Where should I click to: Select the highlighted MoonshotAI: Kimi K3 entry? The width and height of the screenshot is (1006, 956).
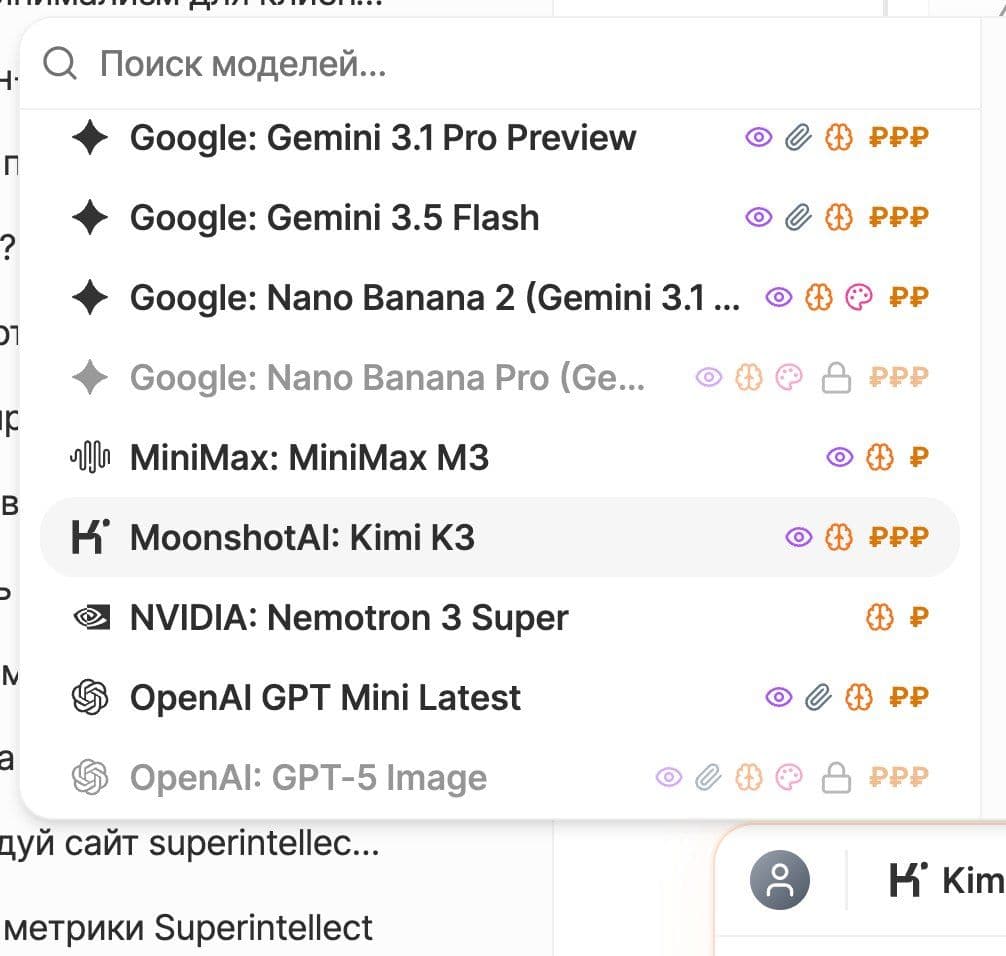[x=500, y=537]
